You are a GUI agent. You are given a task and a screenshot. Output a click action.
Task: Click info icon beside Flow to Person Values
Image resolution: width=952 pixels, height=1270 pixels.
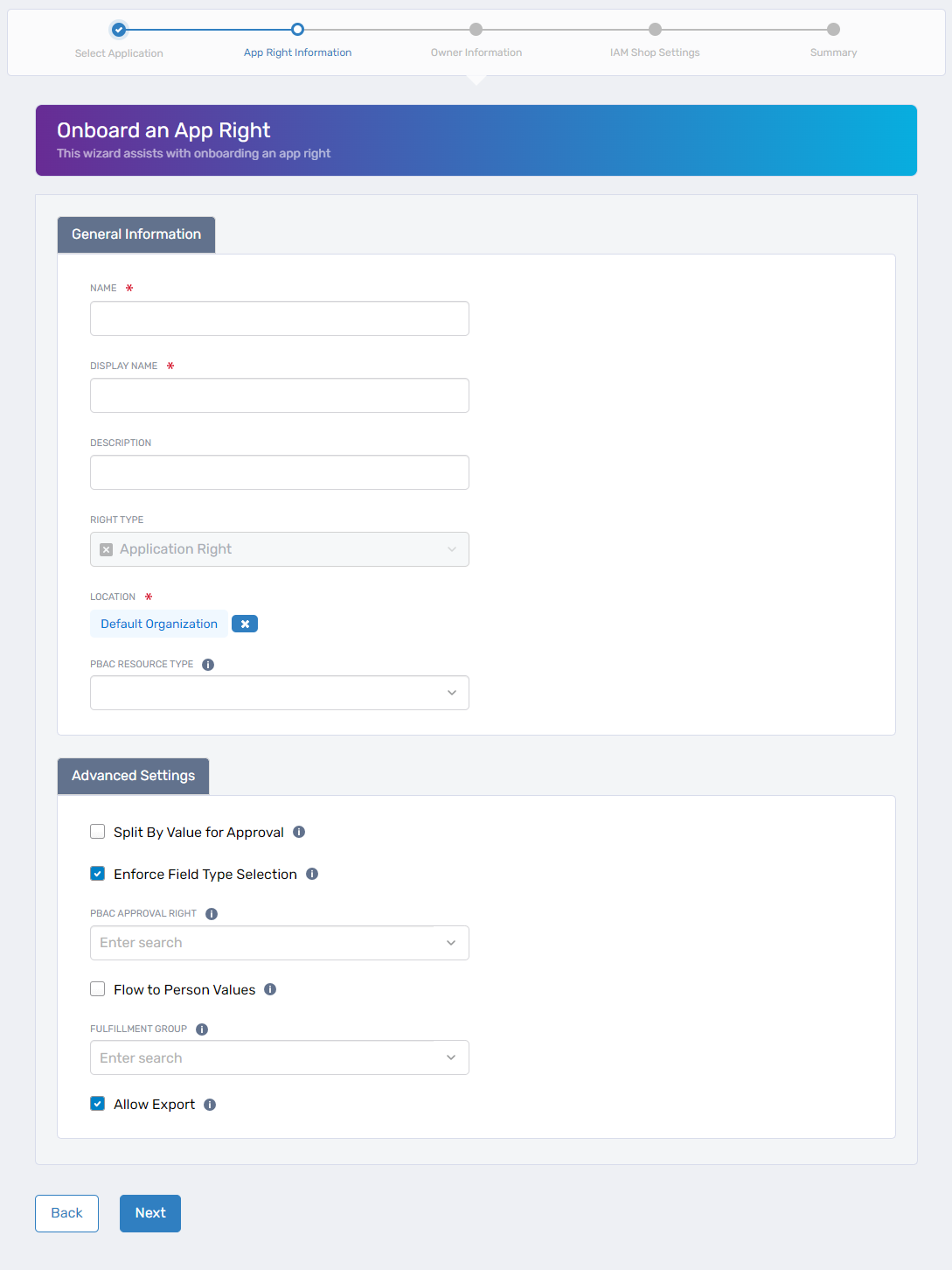270,989
